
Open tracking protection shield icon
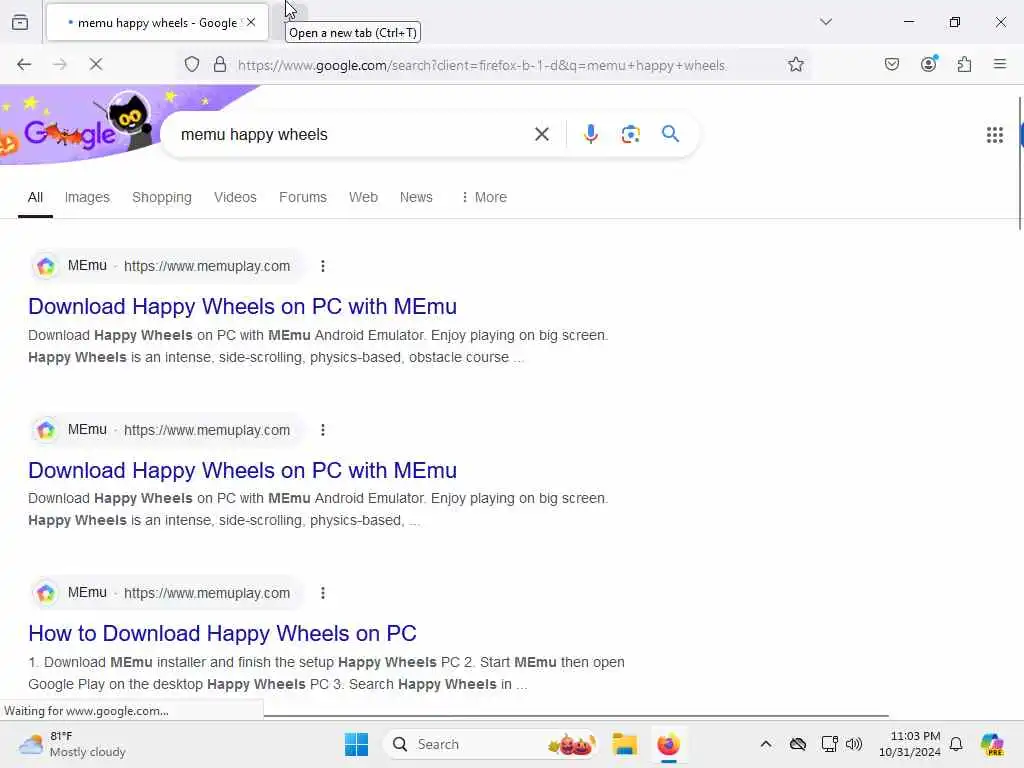click(192, 64)
